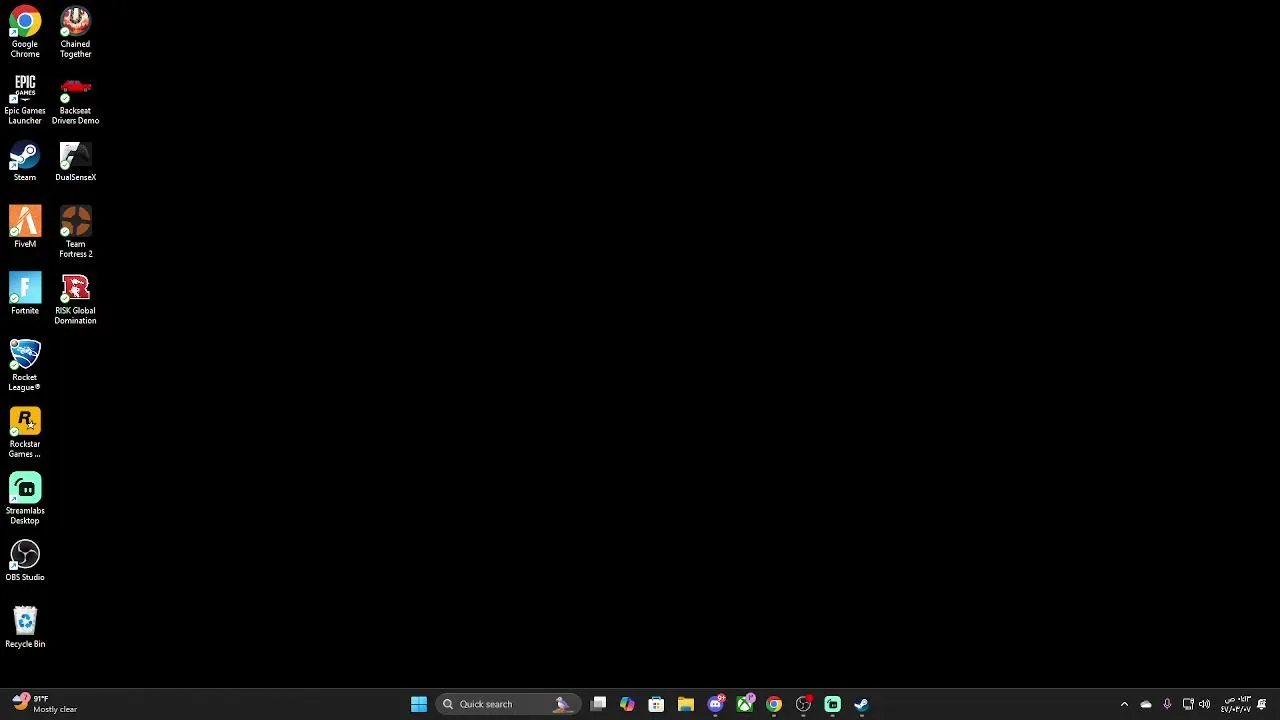
Task: Open Copilot from the taskbar
Action: tap(627, 704)
